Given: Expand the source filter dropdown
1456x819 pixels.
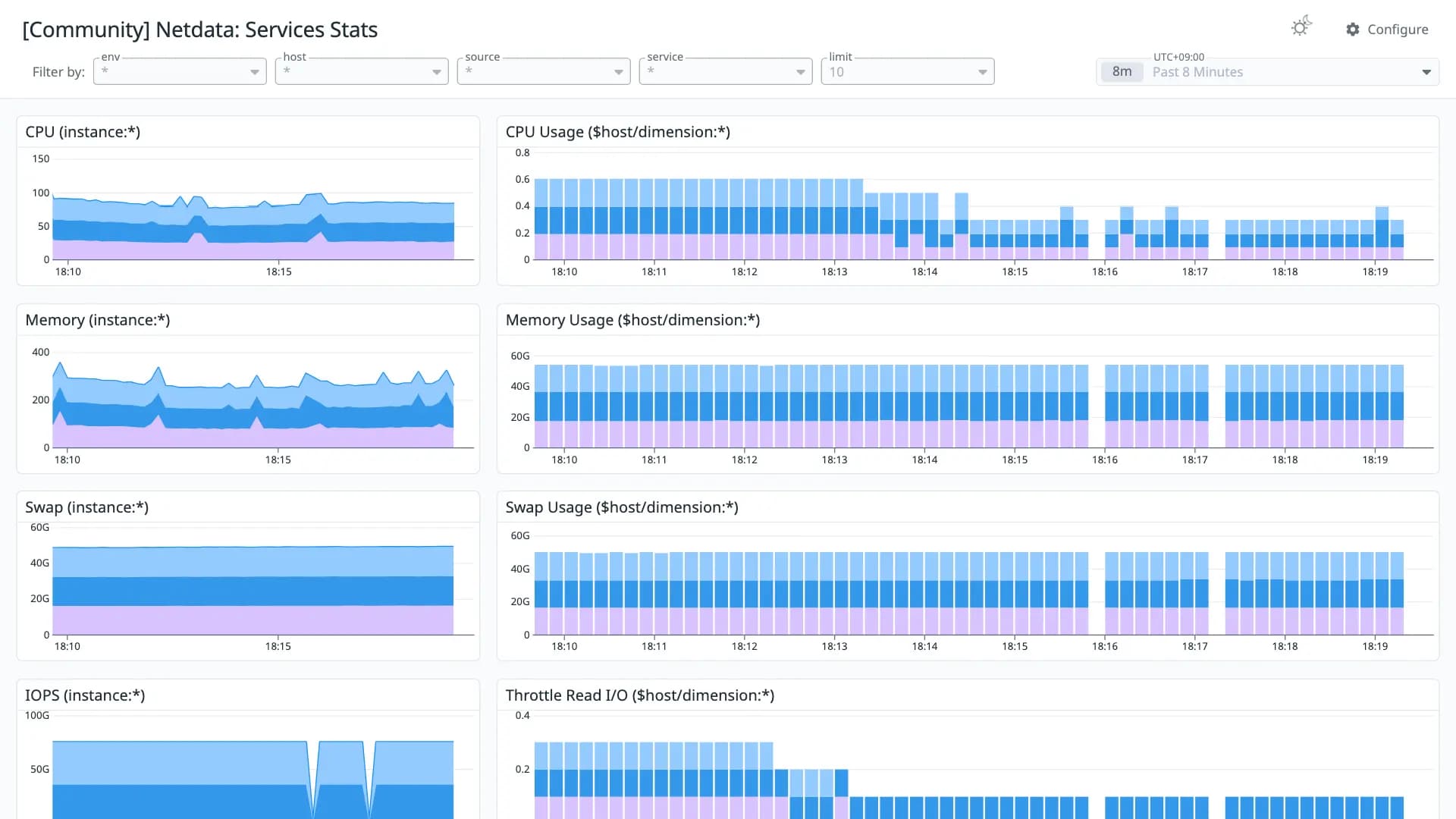Looking at the screenshot, I should pyautogui.click(x=544, y=71).
